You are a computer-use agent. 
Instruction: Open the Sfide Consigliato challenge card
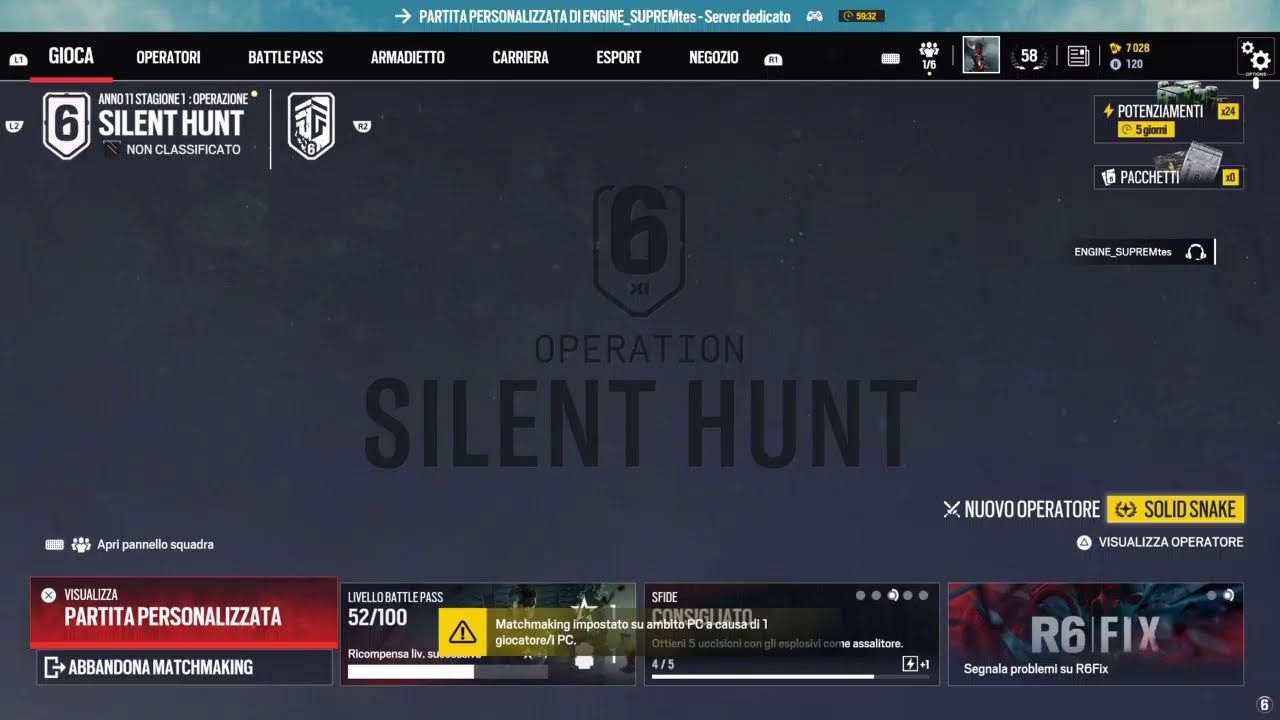tap(792, 634)
